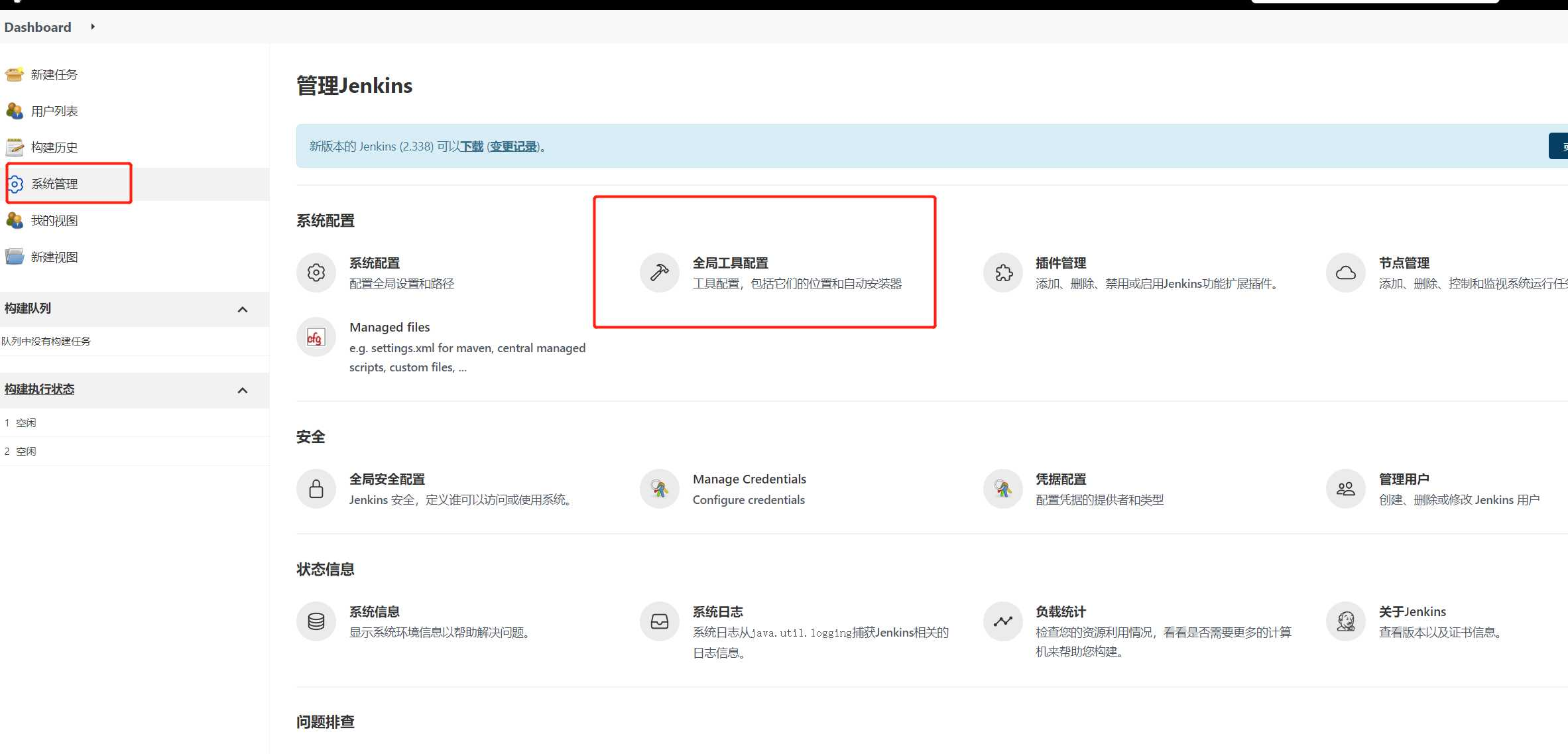Image resolution: width=1568 pixels, height=754 pixels.
Task: Click the 配置凭据的提供者和类型 description
Action: [x=1100, y=499]
